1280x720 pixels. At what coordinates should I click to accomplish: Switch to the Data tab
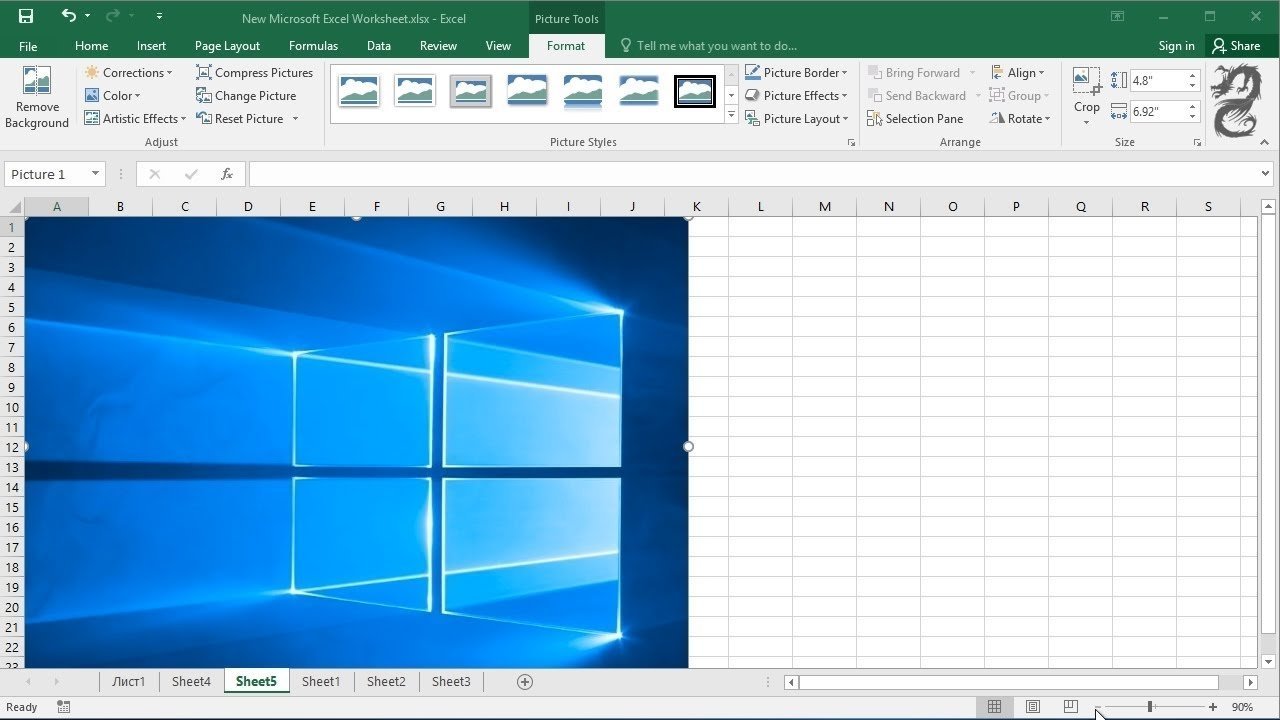[x=378, y=46]
